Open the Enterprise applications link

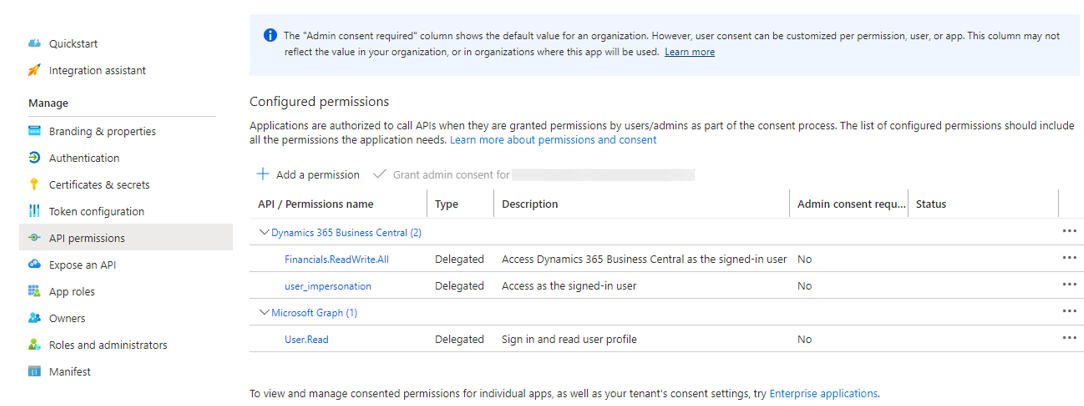(x=823, y=394)
